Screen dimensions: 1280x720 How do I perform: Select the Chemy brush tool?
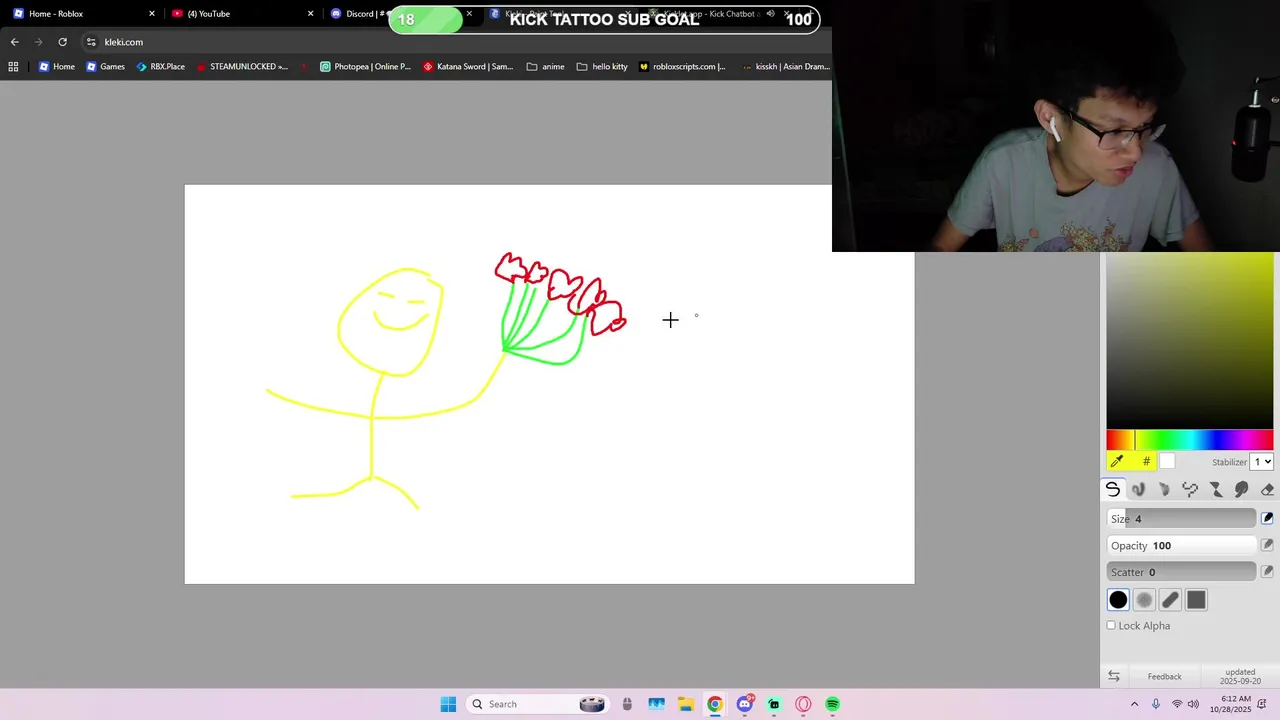[x=1216, y=489]
